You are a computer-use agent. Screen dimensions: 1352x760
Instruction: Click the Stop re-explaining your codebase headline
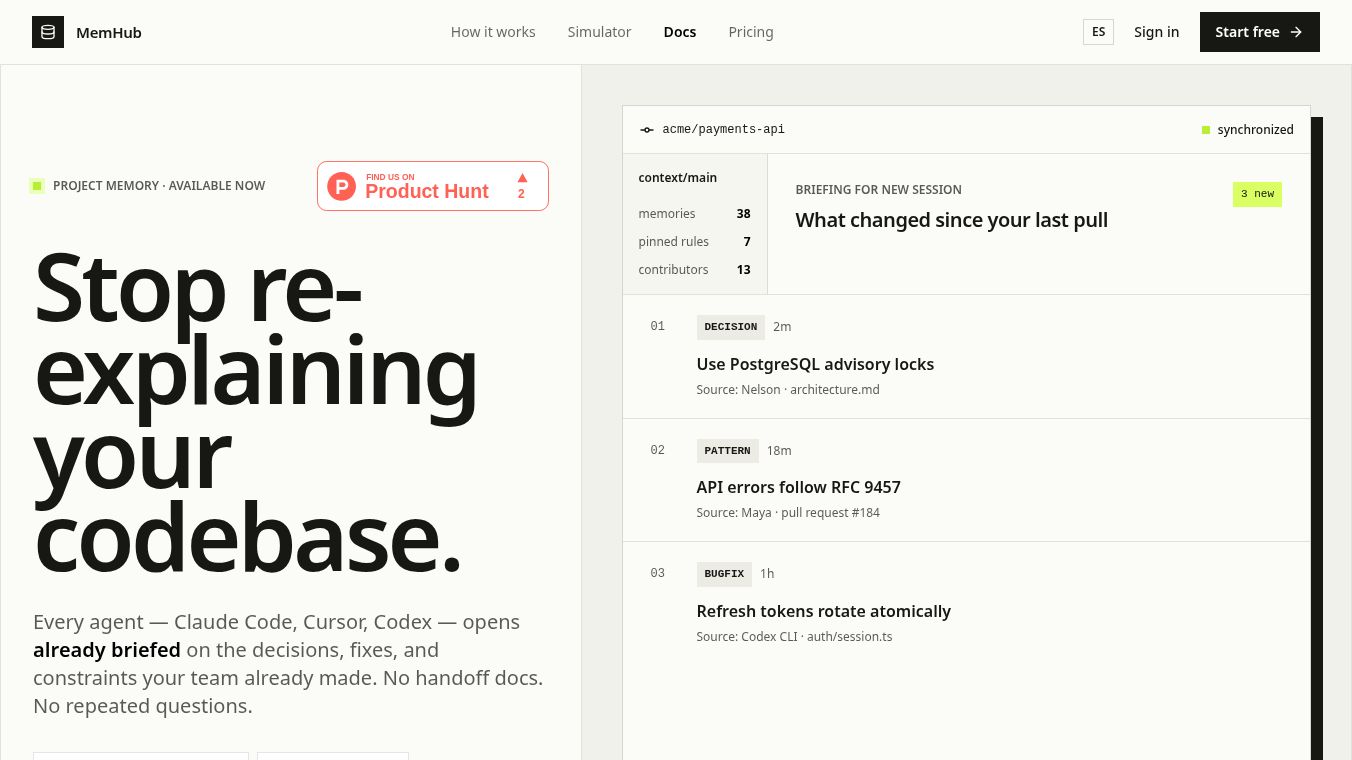[256, 413]
